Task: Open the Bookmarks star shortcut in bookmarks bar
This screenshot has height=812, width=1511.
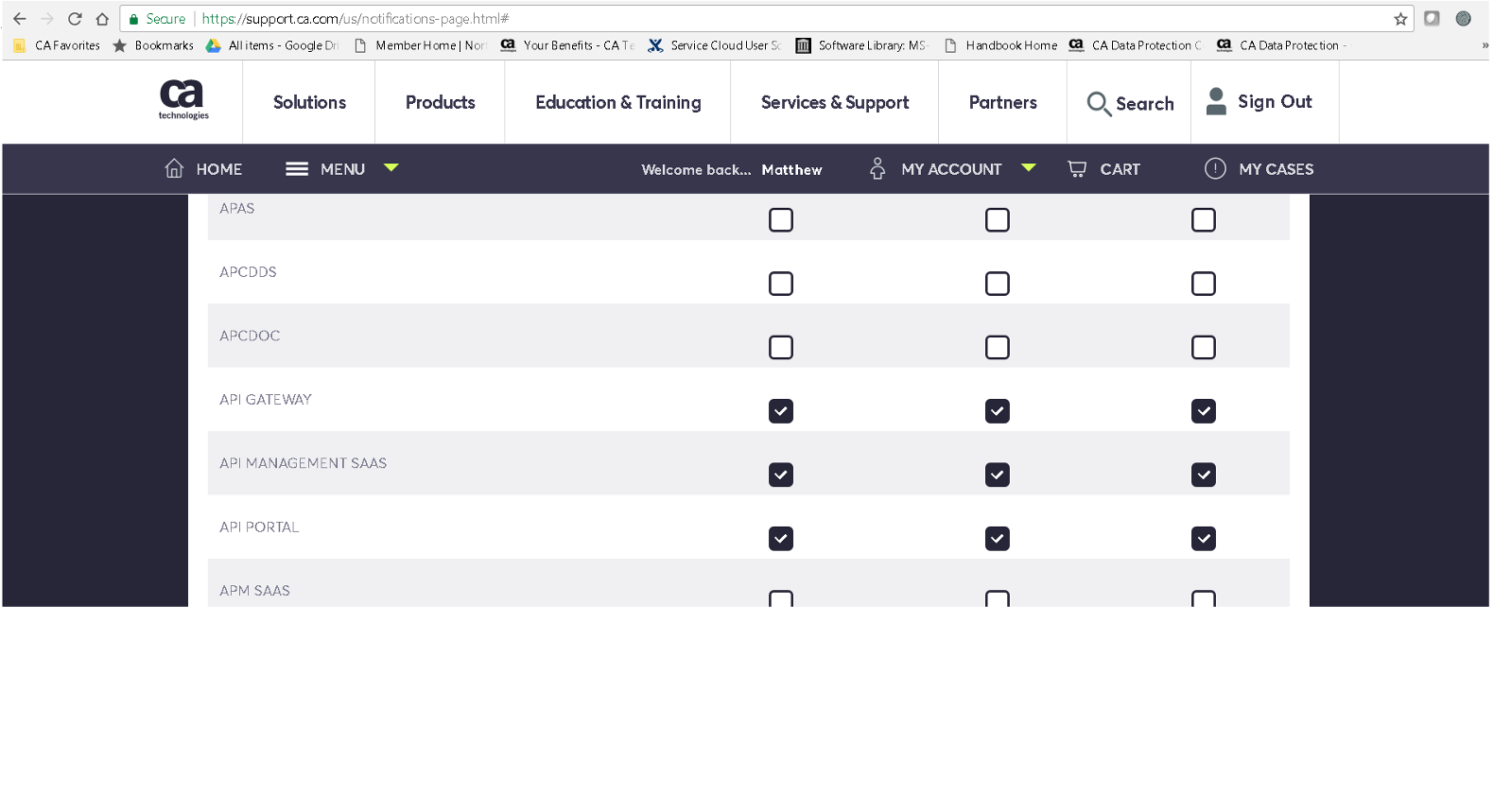Action: 153,45
